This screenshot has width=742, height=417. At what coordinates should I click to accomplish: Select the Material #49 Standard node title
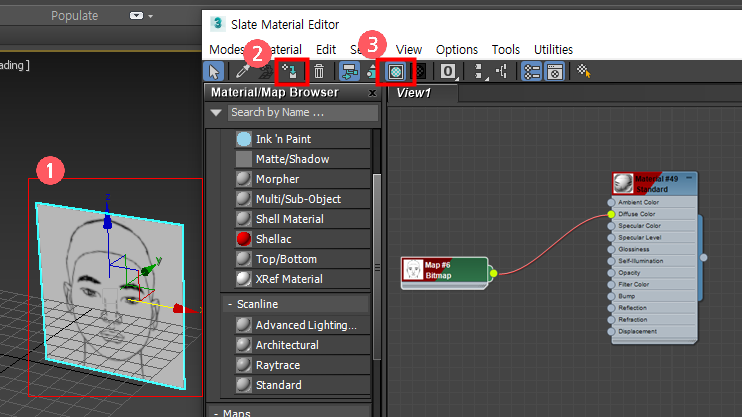657,184
